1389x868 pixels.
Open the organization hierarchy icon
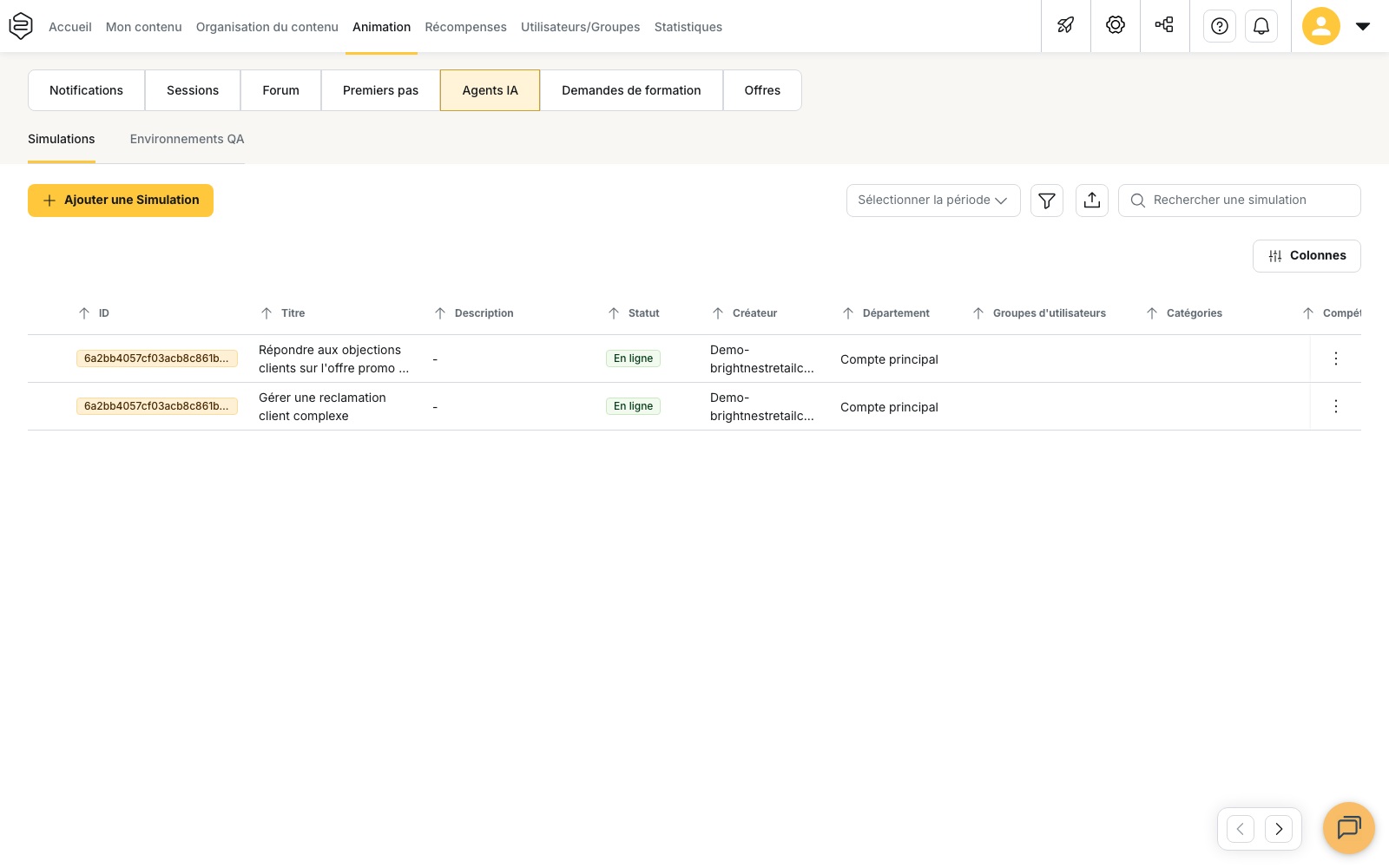click(x=1165, y=26)
